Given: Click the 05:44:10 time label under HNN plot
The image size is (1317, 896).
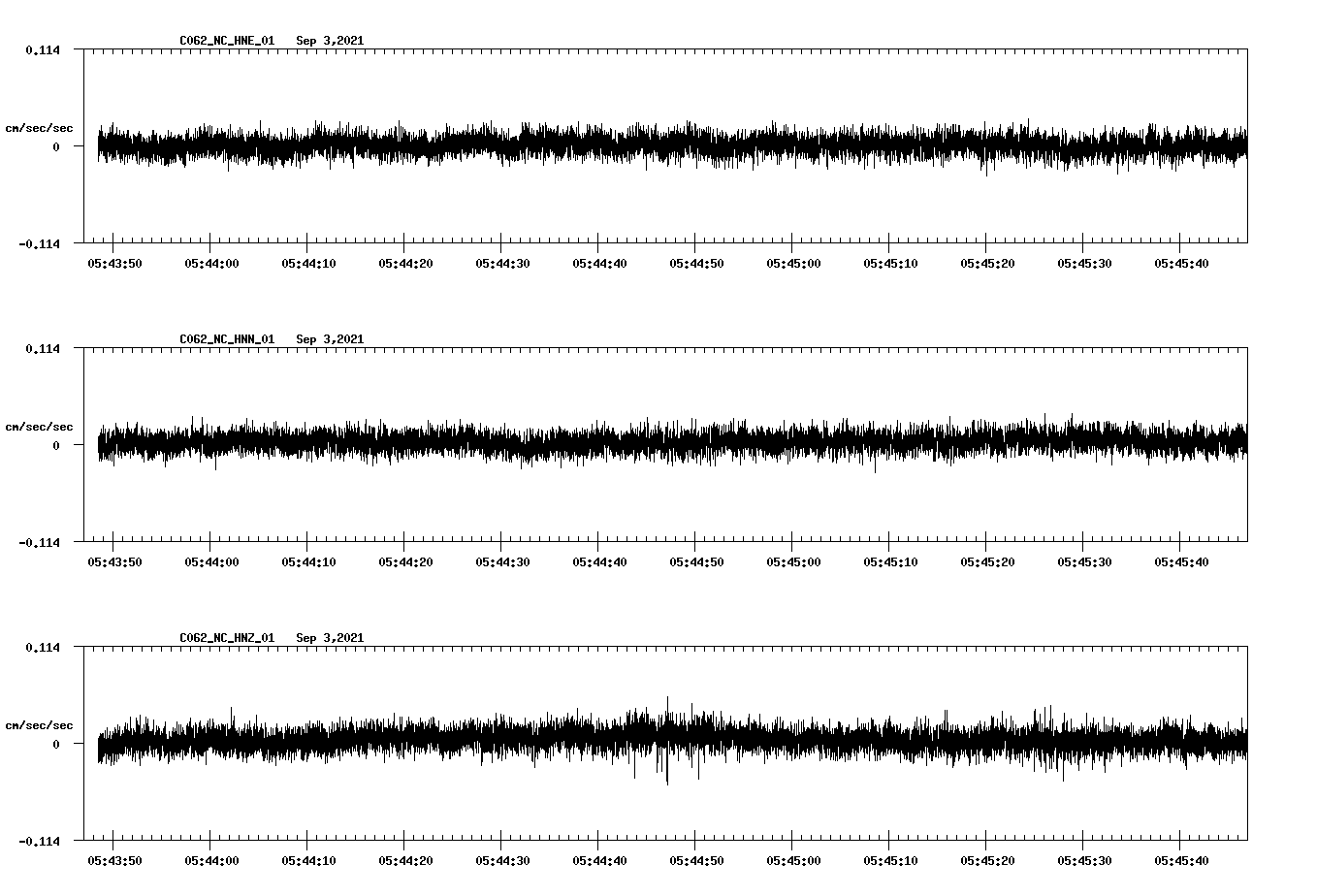Looking at the screenshot, I should tap(308, 561).
